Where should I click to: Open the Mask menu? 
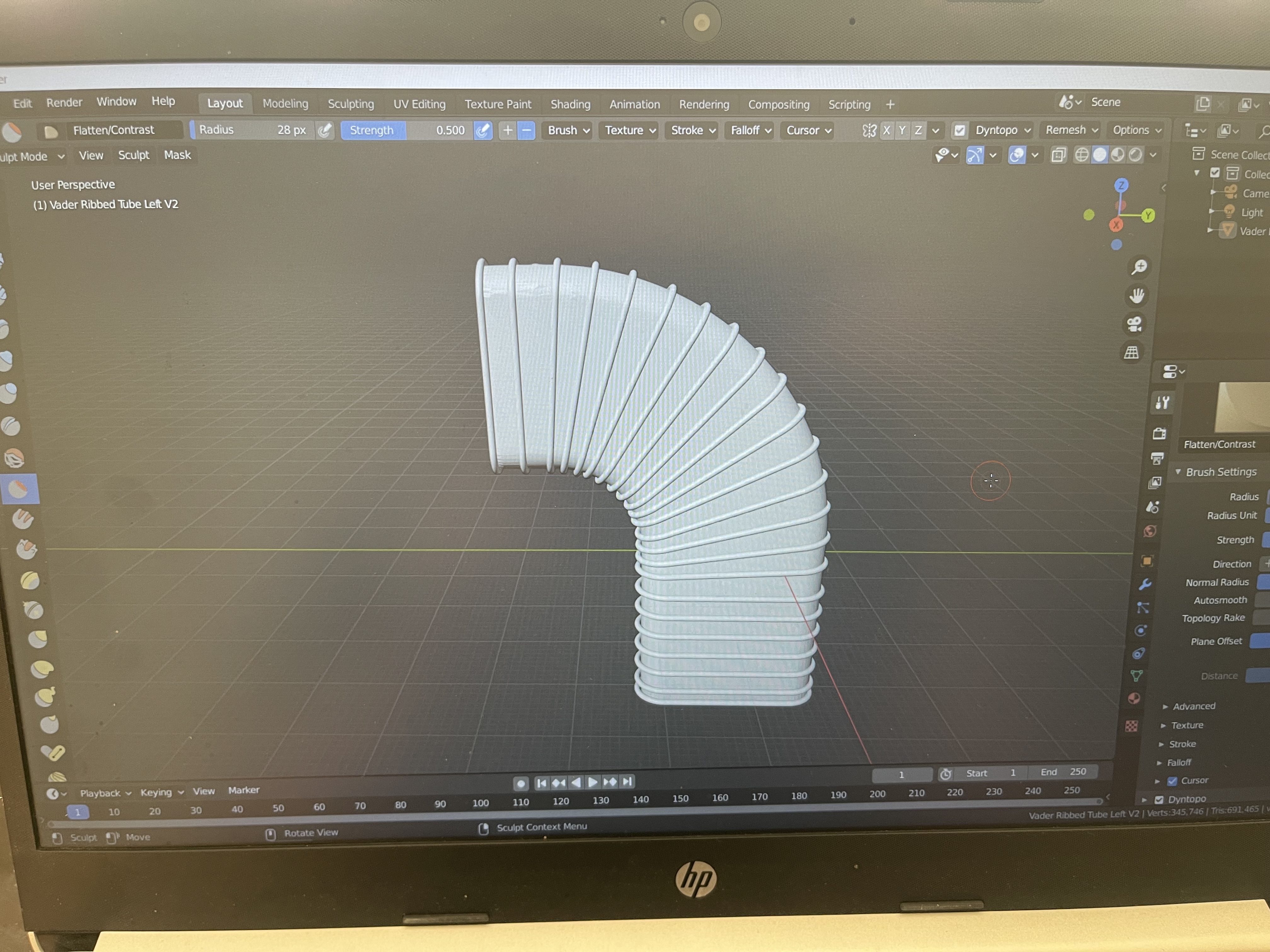tap(177, 155)
